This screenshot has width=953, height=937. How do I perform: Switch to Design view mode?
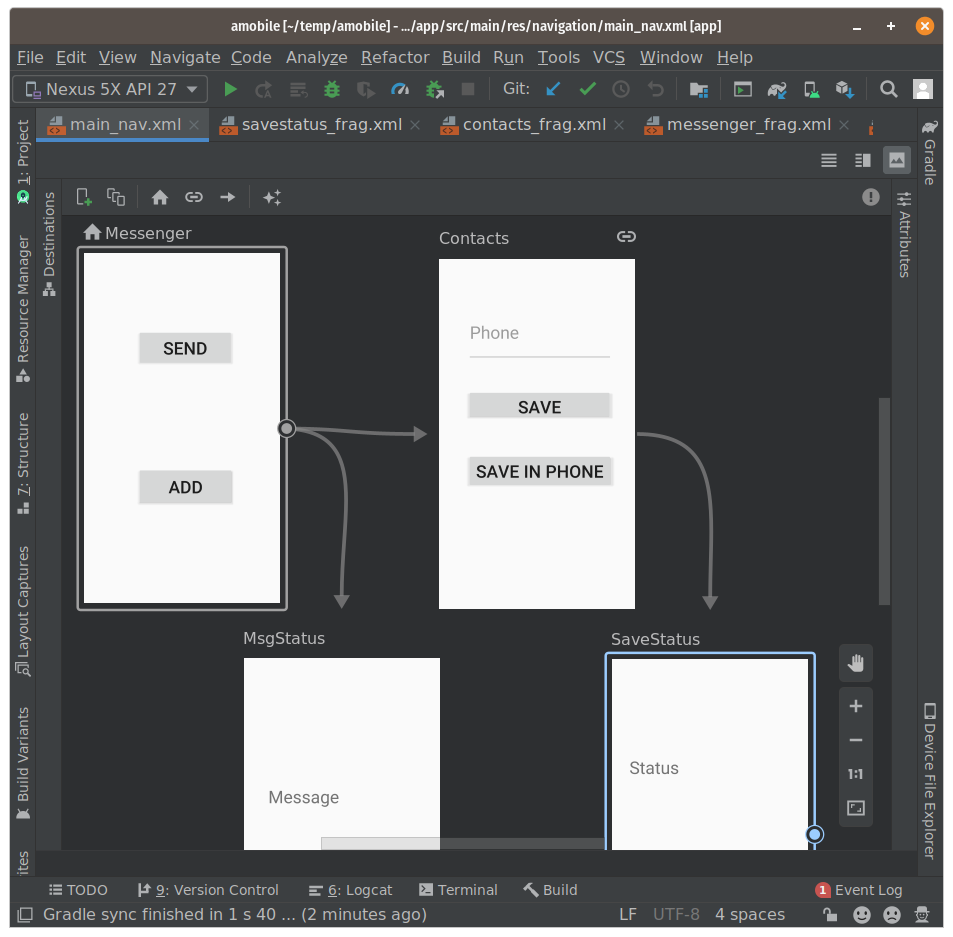(x=896, y=160)
